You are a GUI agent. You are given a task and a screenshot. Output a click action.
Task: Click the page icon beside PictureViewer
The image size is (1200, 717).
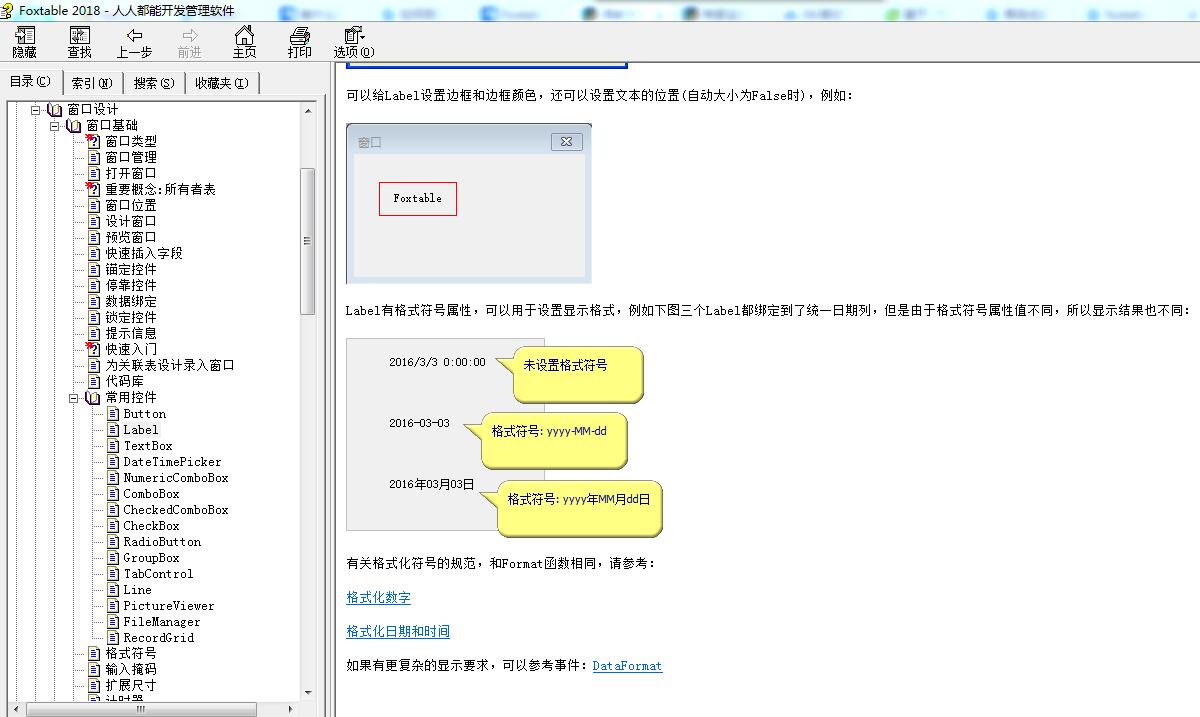click(113, 605)
